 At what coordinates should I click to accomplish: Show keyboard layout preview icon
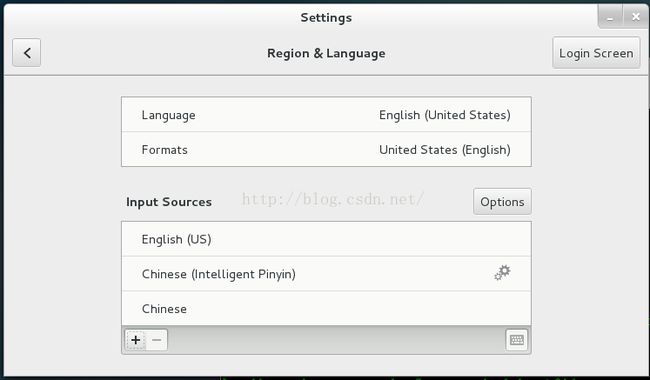pos(517,340)
